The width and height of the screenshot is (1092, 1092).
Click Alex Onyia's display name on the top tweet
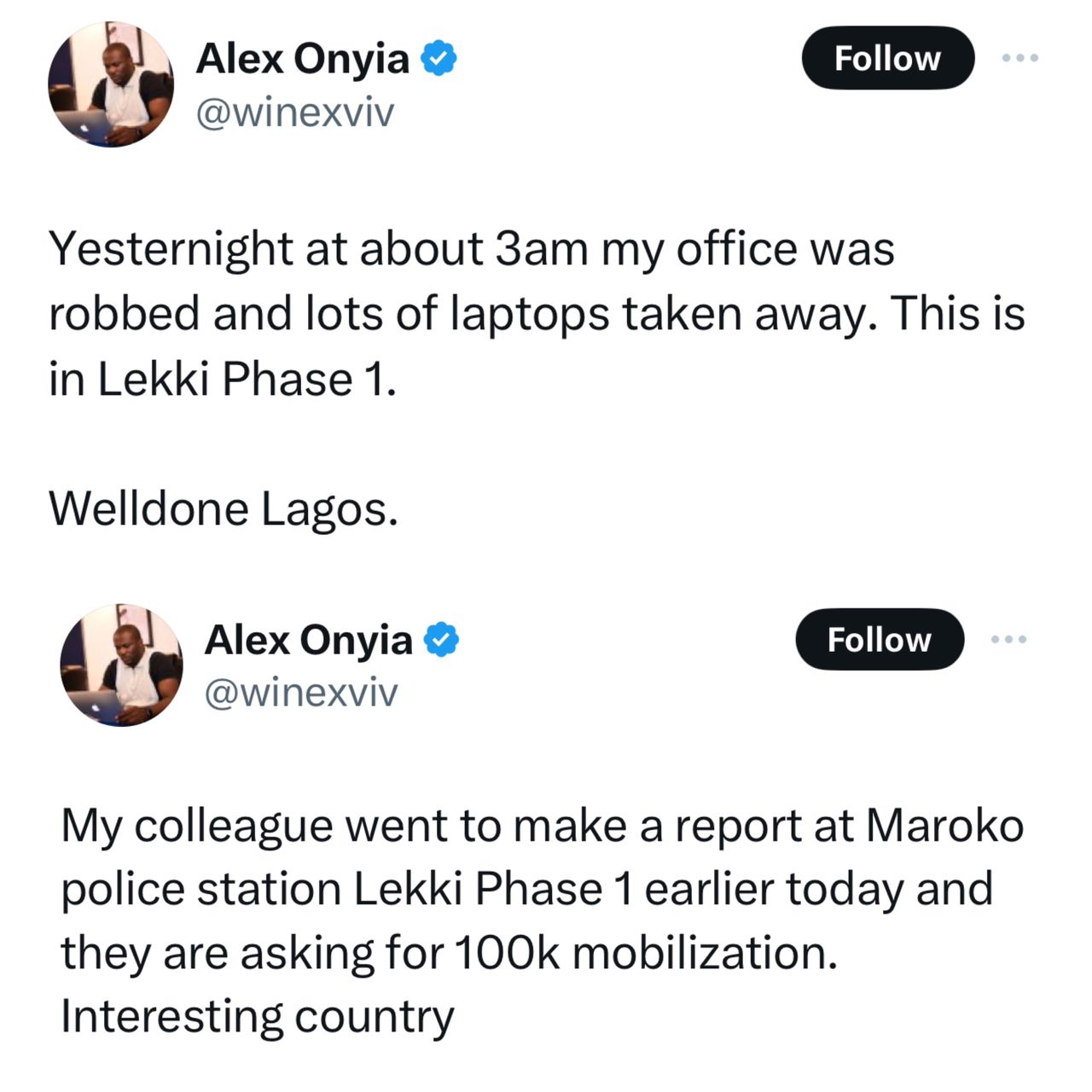(303, 58)
